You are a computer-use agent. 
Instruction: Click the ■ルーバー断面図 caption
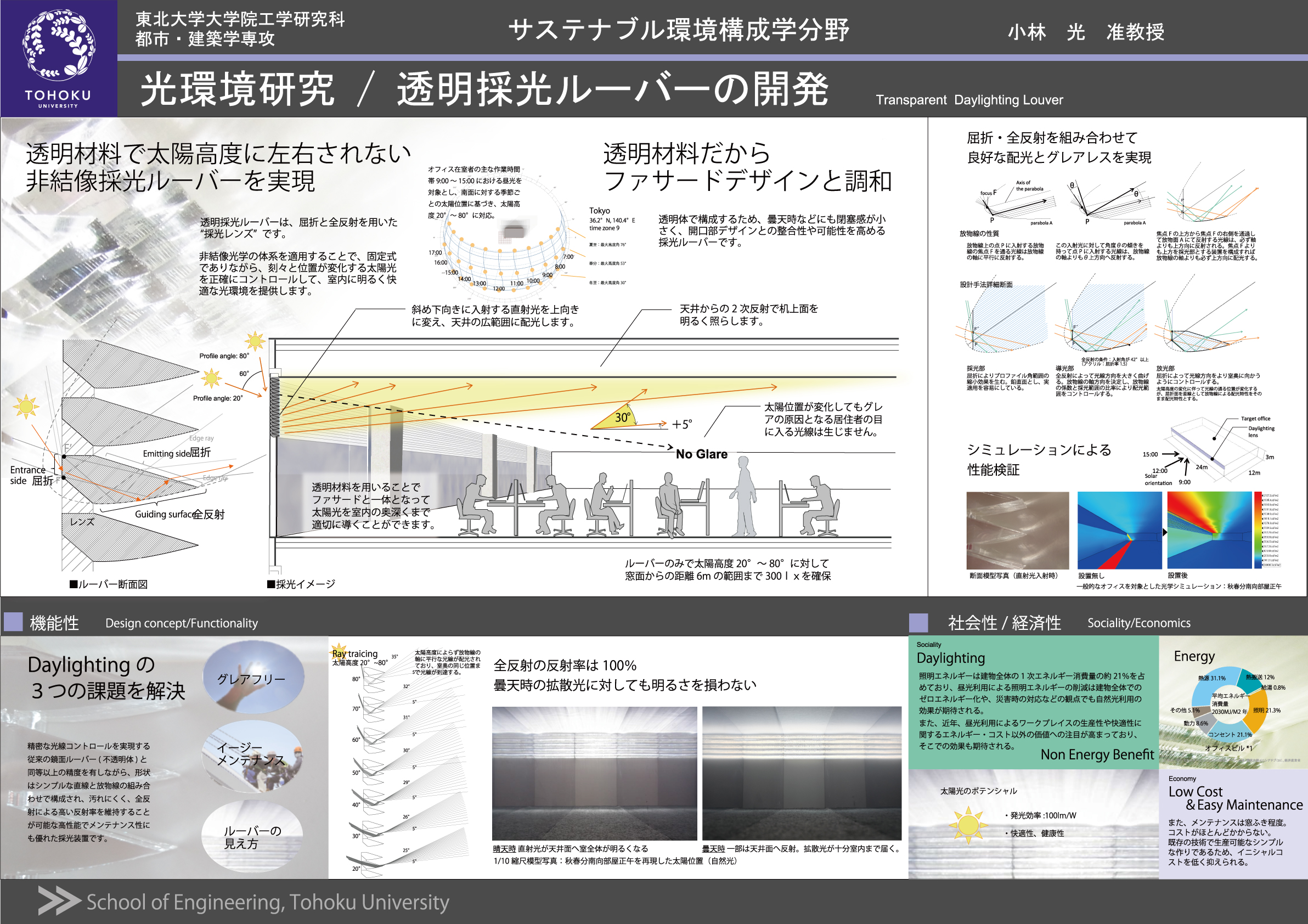click(x=108, y=584)
